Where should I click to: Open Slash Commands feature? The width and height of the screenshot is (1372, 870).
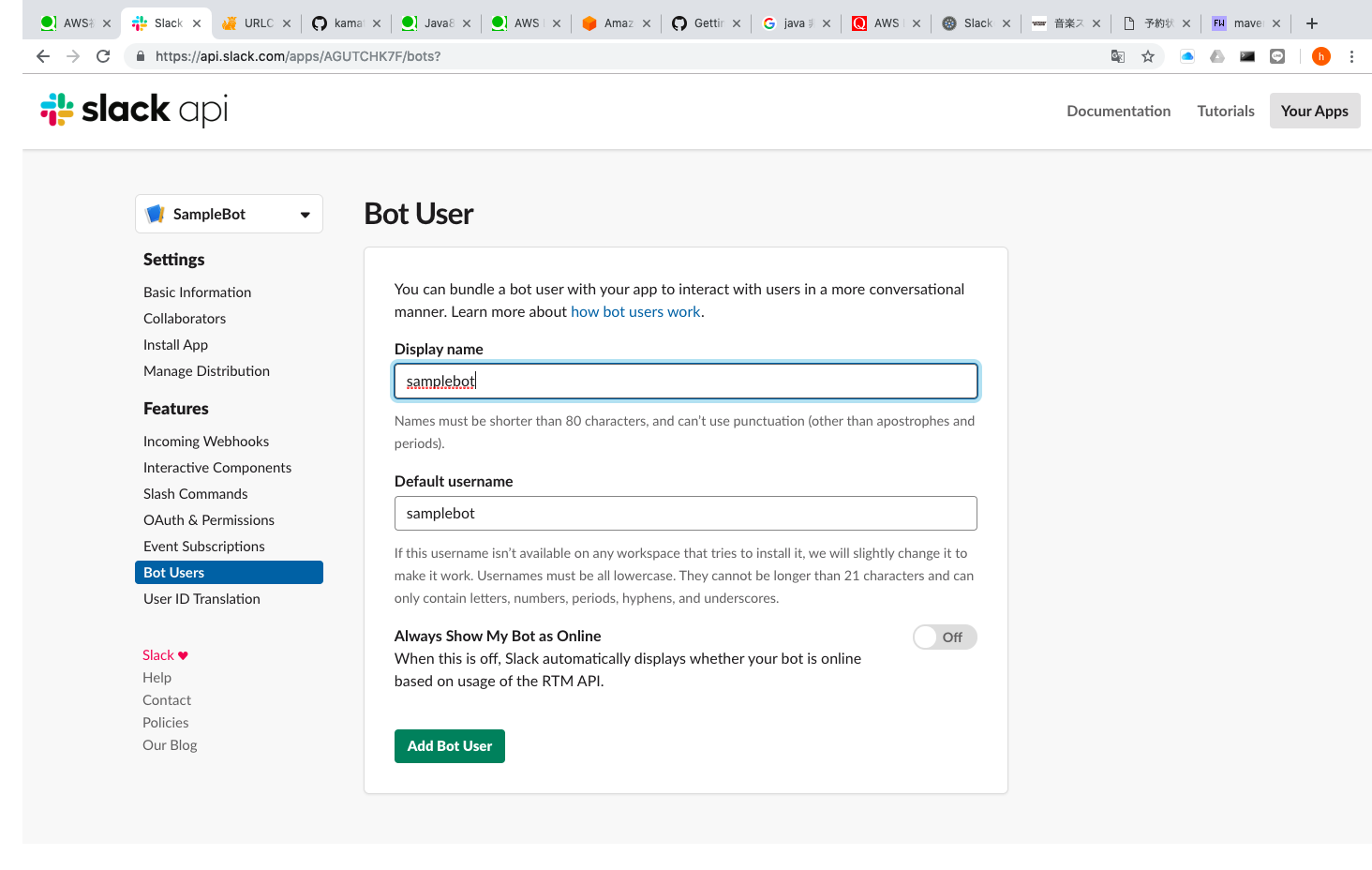[196, 494]
